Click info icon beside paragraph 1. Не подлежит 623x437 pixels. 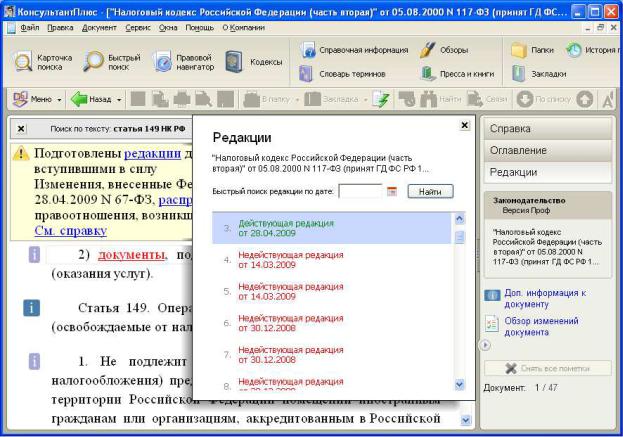[34, 362]
